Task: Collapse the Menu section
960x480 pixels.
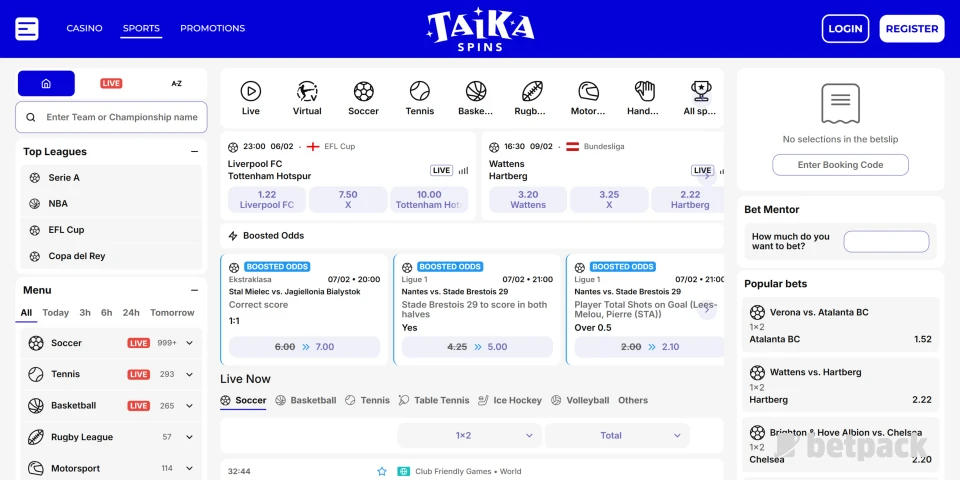Action: tap(194, 290)
